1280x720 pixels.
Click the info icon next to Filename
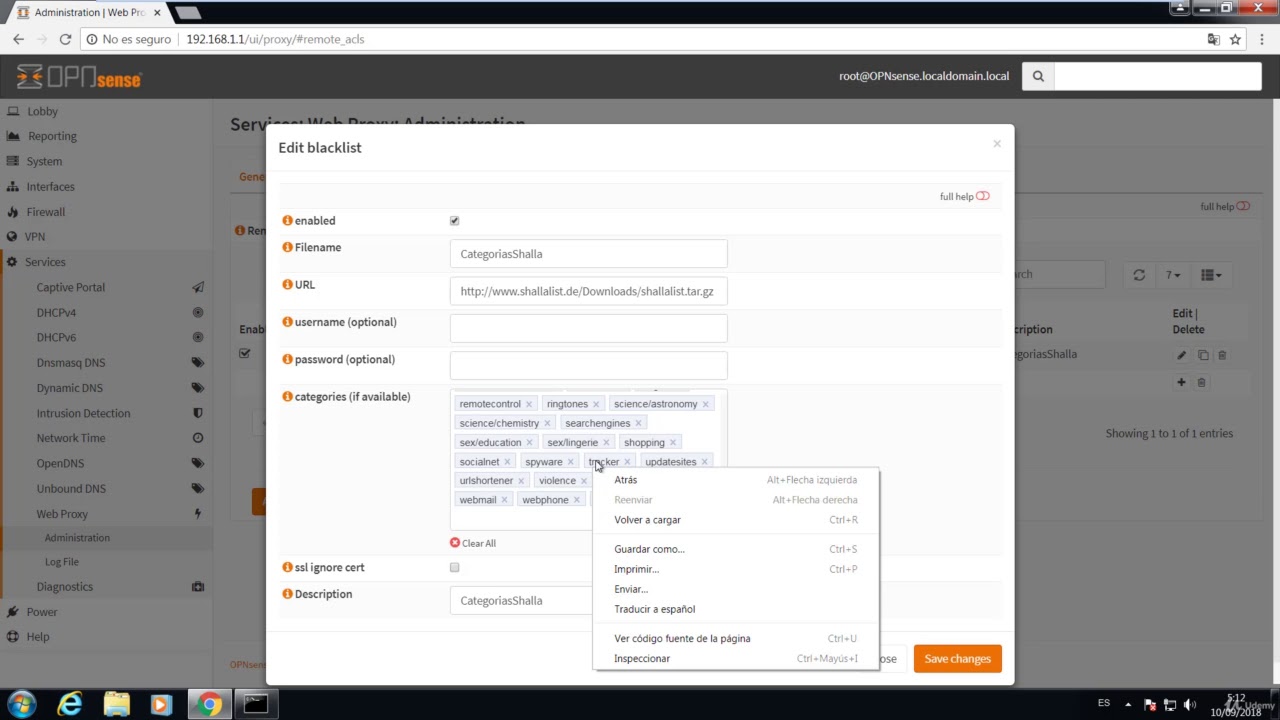[x=287, y=247]
